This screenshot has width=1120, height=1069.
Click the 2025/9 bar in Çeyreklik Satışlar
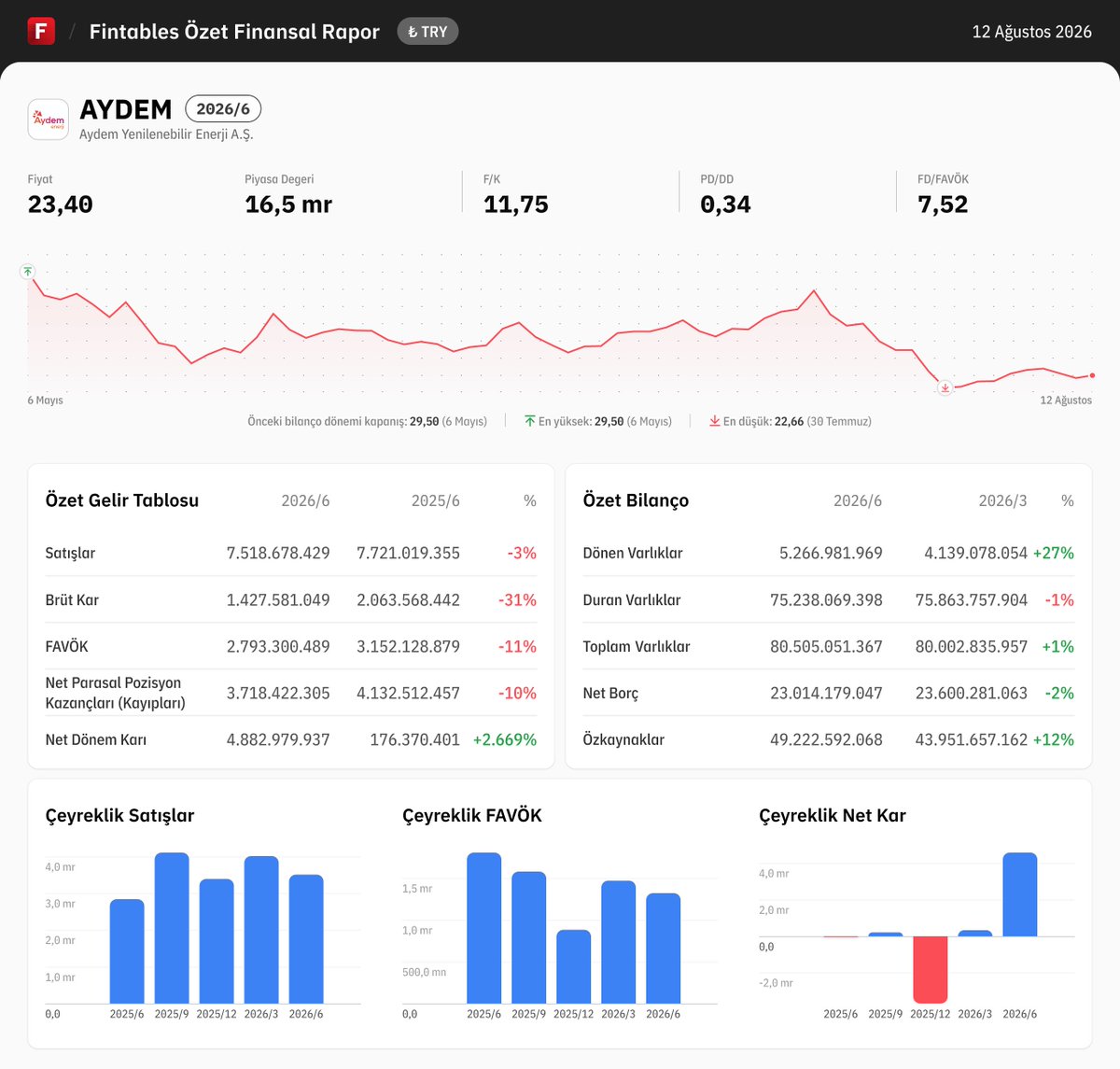172,928
